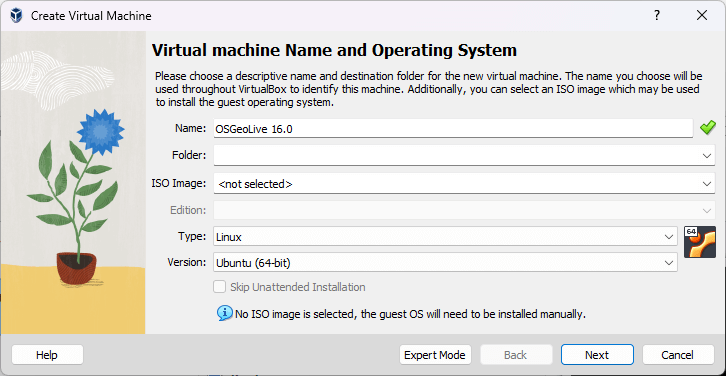Click the Ubuntu 64-bit OS type icon
The image size is (726, 376).
click(700, 242)
